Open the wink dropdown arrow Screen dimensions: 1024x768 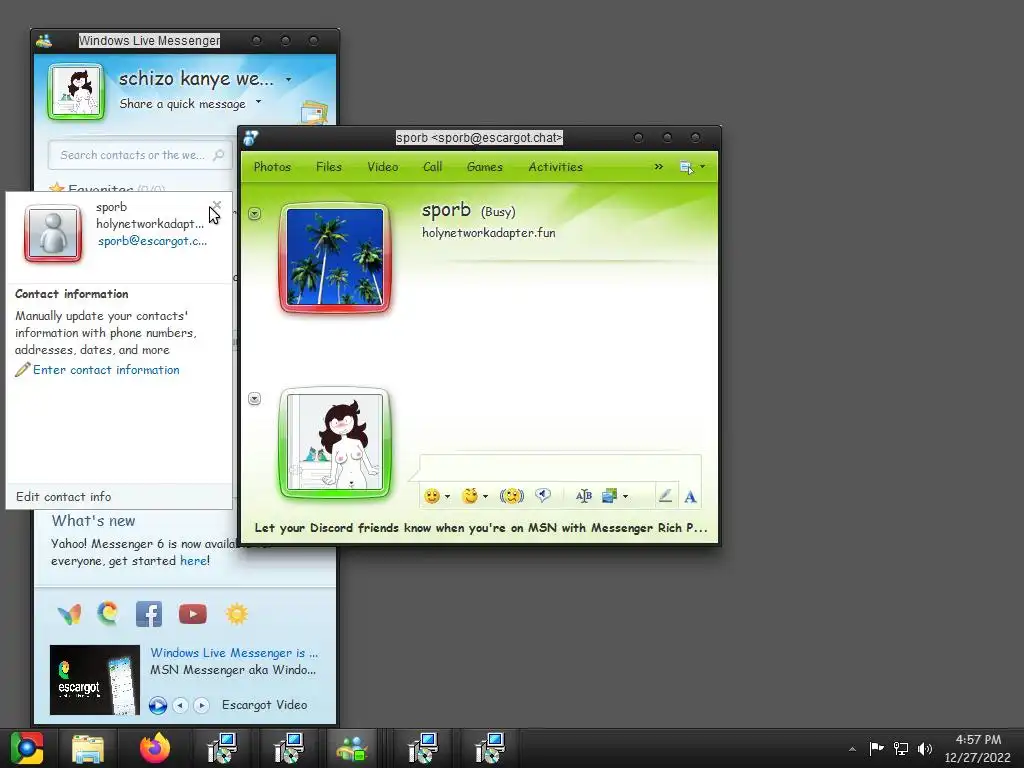pos(485,497)
